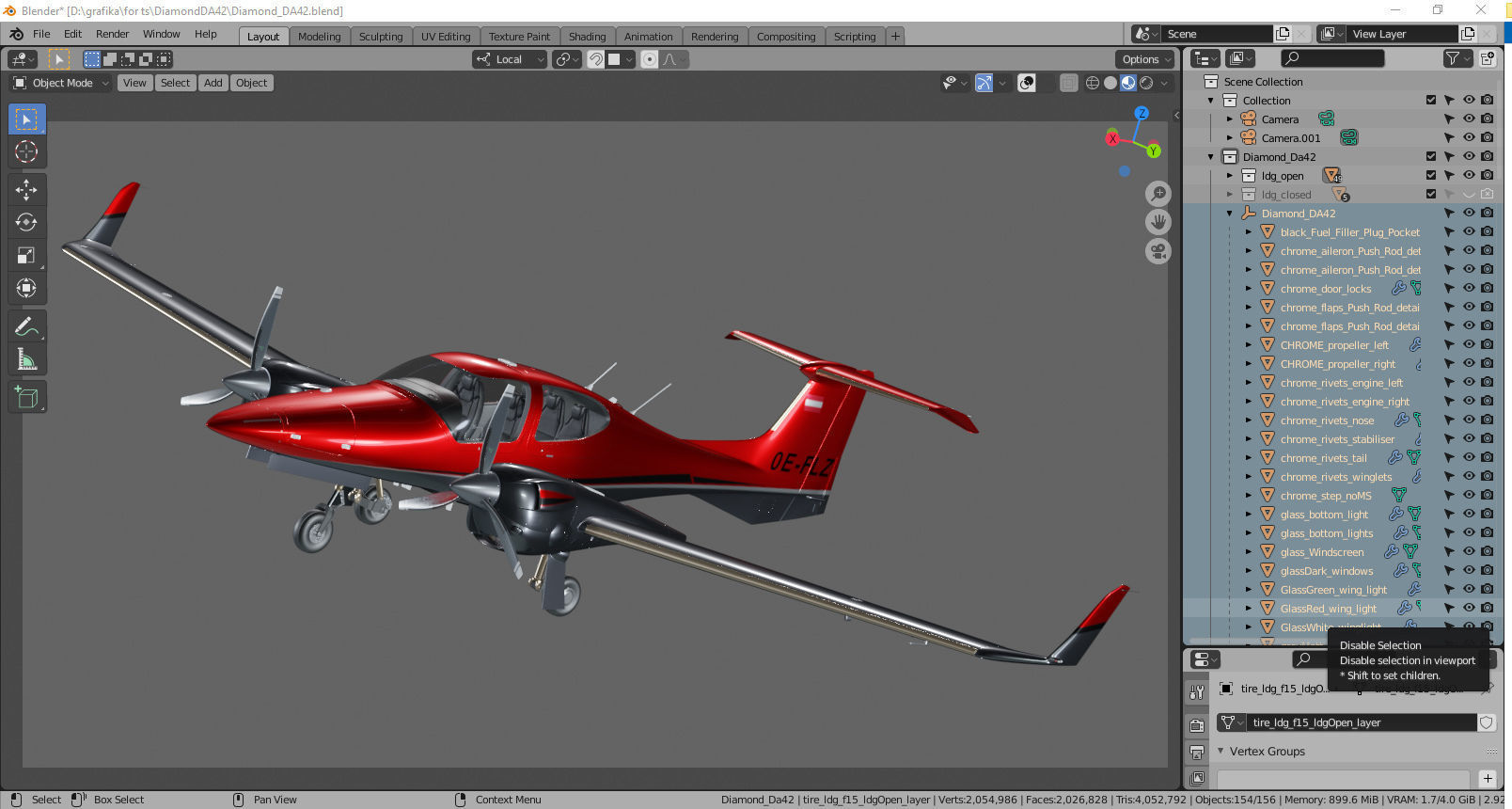Click the Blender logo menu icon
Screen dimensions: 1512x809
(16, 34)
